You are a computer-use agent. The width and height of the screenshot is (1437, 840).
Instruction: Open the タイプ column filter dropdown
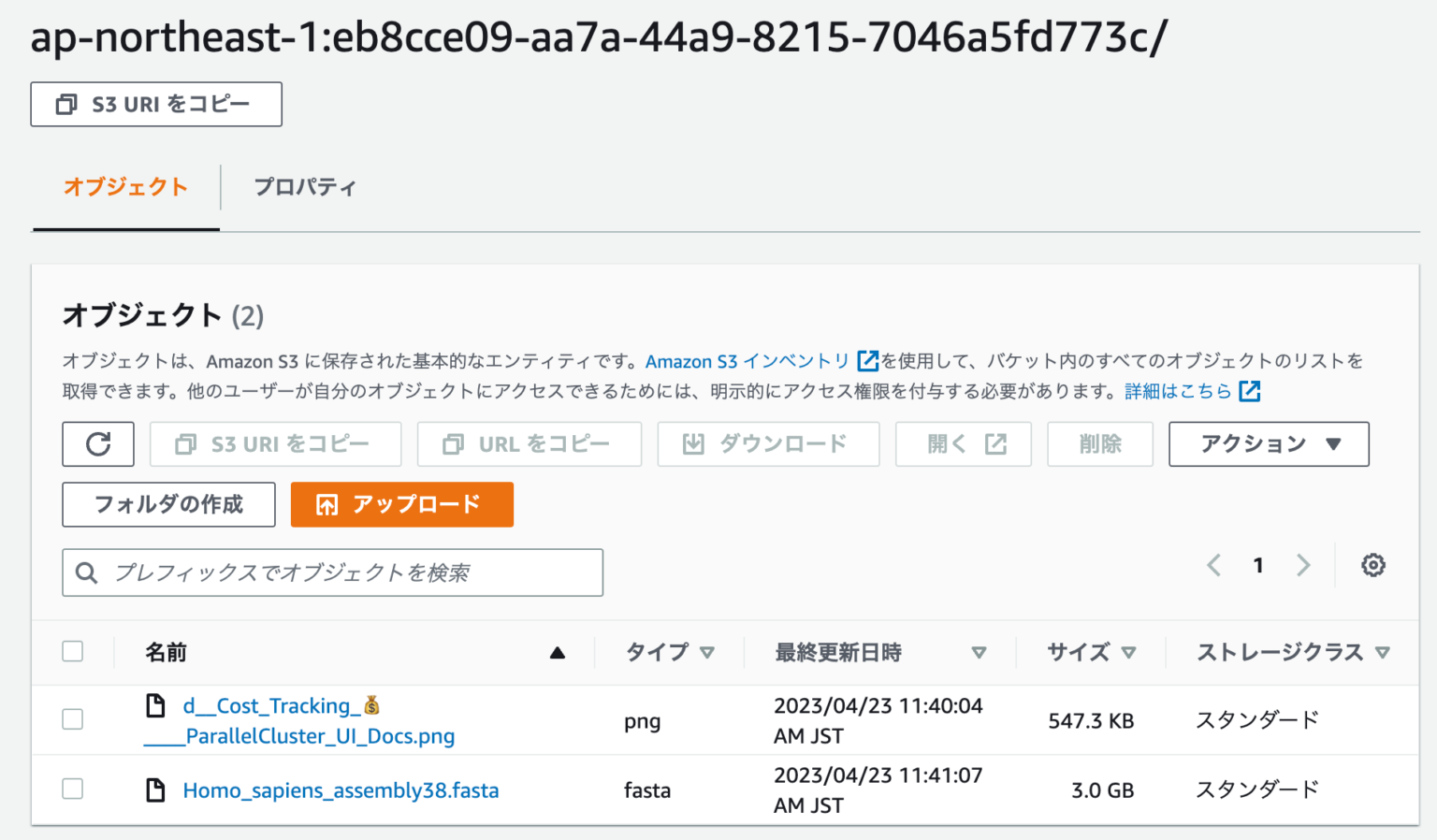pos(708,652)
